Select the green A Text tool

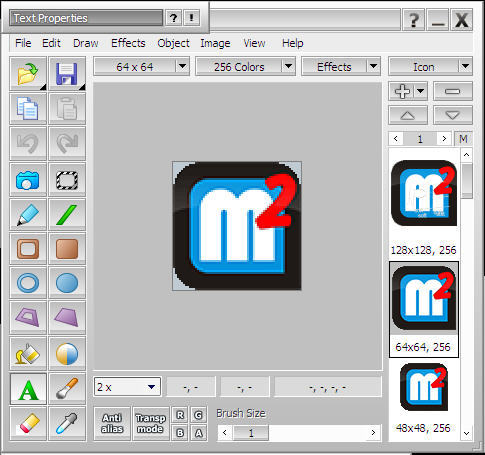(28, 389)
